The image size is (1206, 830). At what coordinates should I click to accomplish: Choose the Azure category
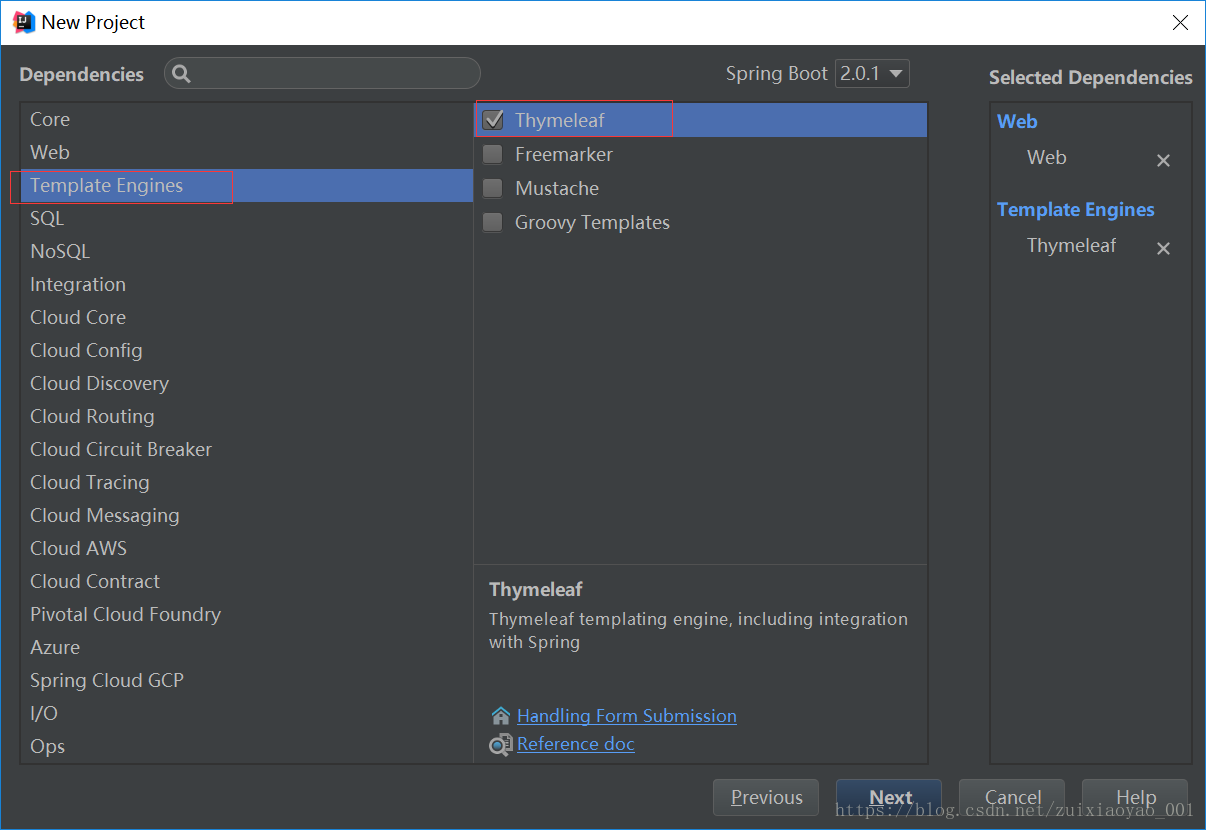[246, 647]
